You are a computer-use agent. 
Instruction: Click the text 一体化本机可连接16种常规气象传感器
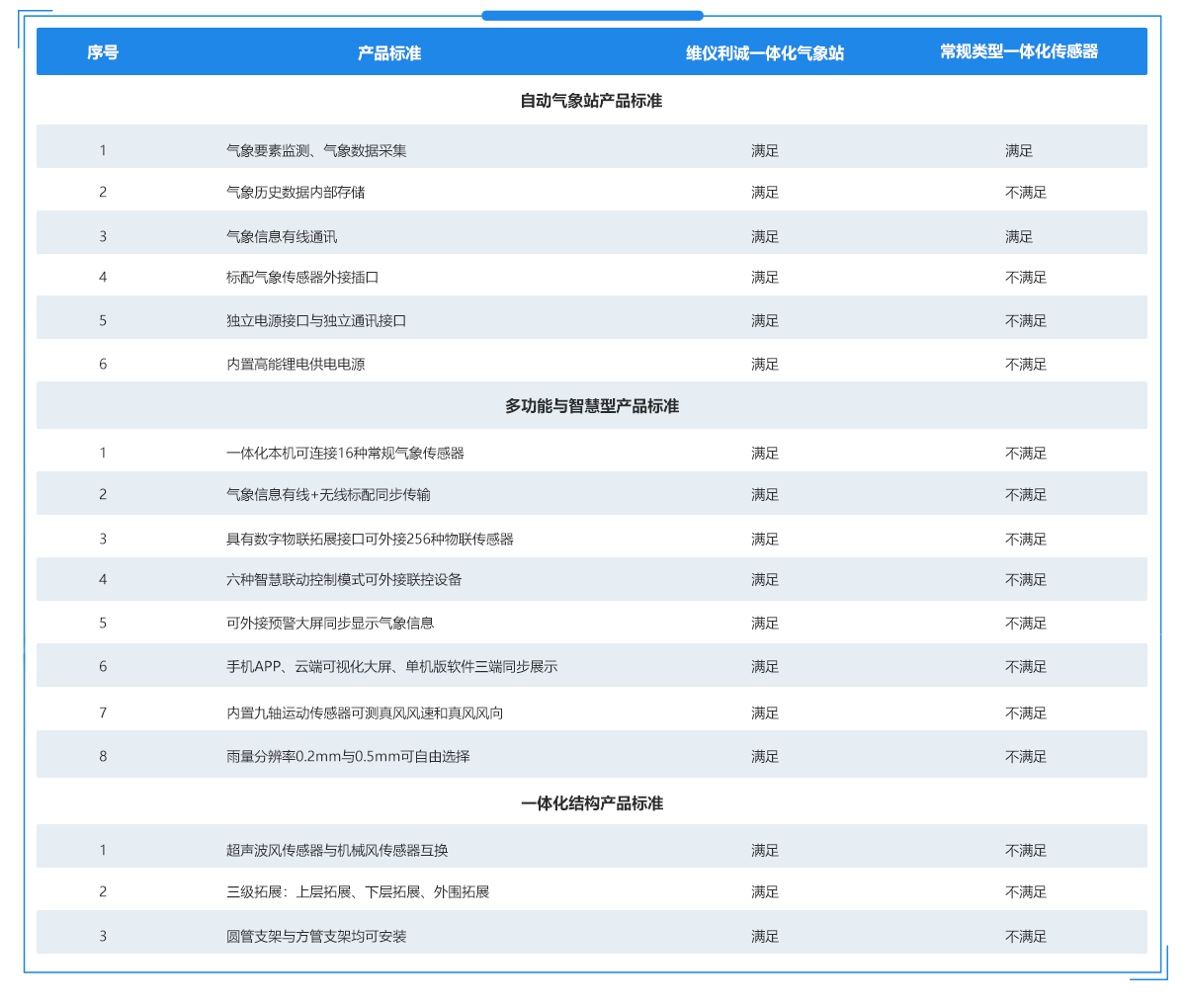(x=345, y=453)
